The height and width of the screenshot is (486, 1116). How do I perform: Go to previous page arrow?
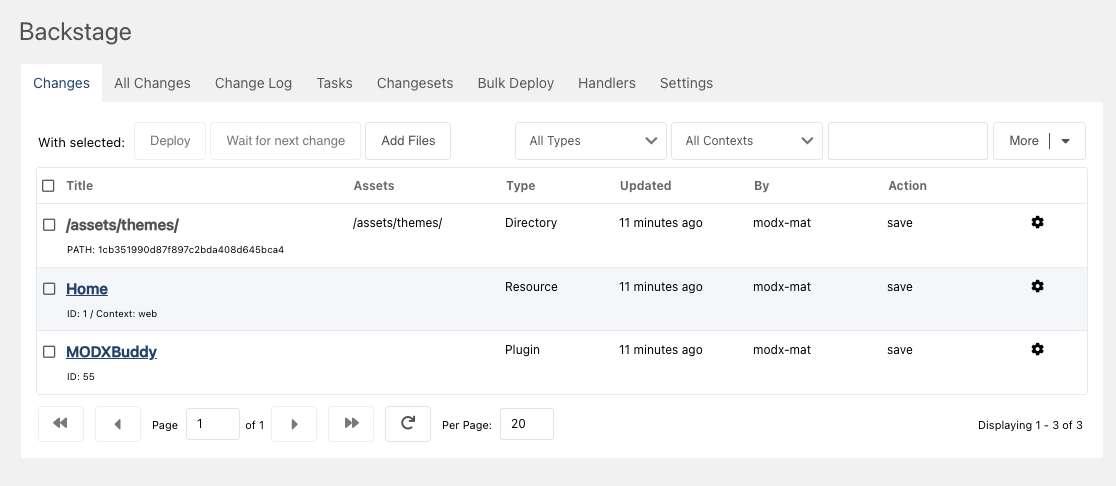(117, 424)
